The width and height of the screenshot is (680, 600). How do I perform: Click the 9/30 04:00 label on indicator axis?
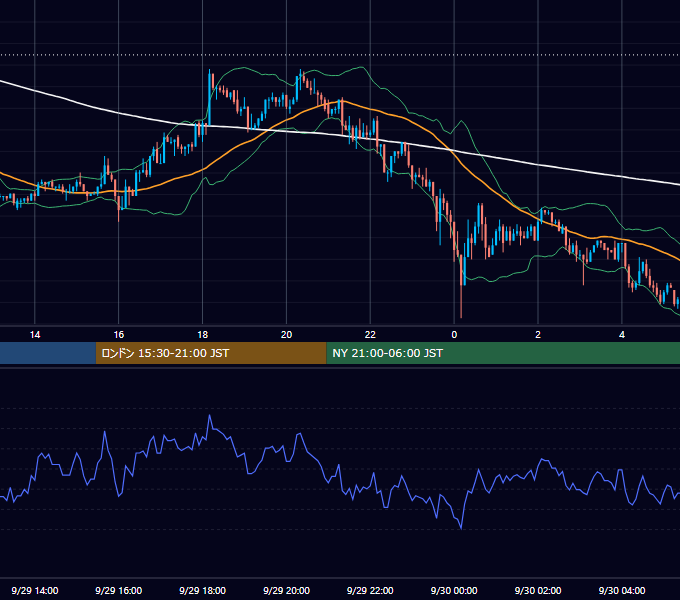pyautogui.click(x=622, y=590)
